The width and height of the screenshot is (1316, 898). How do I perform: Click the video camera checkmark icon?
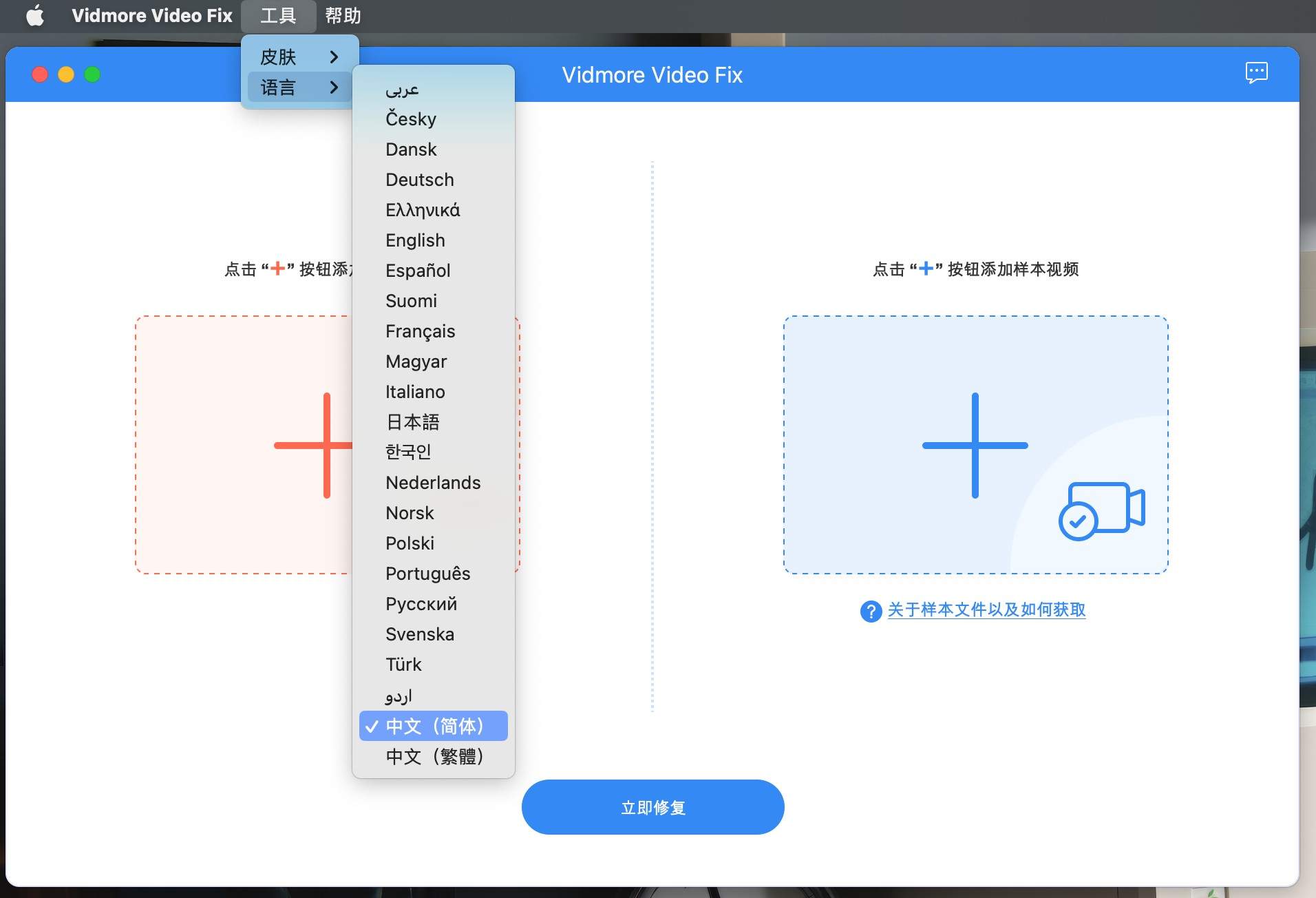tap(1101, 512)
